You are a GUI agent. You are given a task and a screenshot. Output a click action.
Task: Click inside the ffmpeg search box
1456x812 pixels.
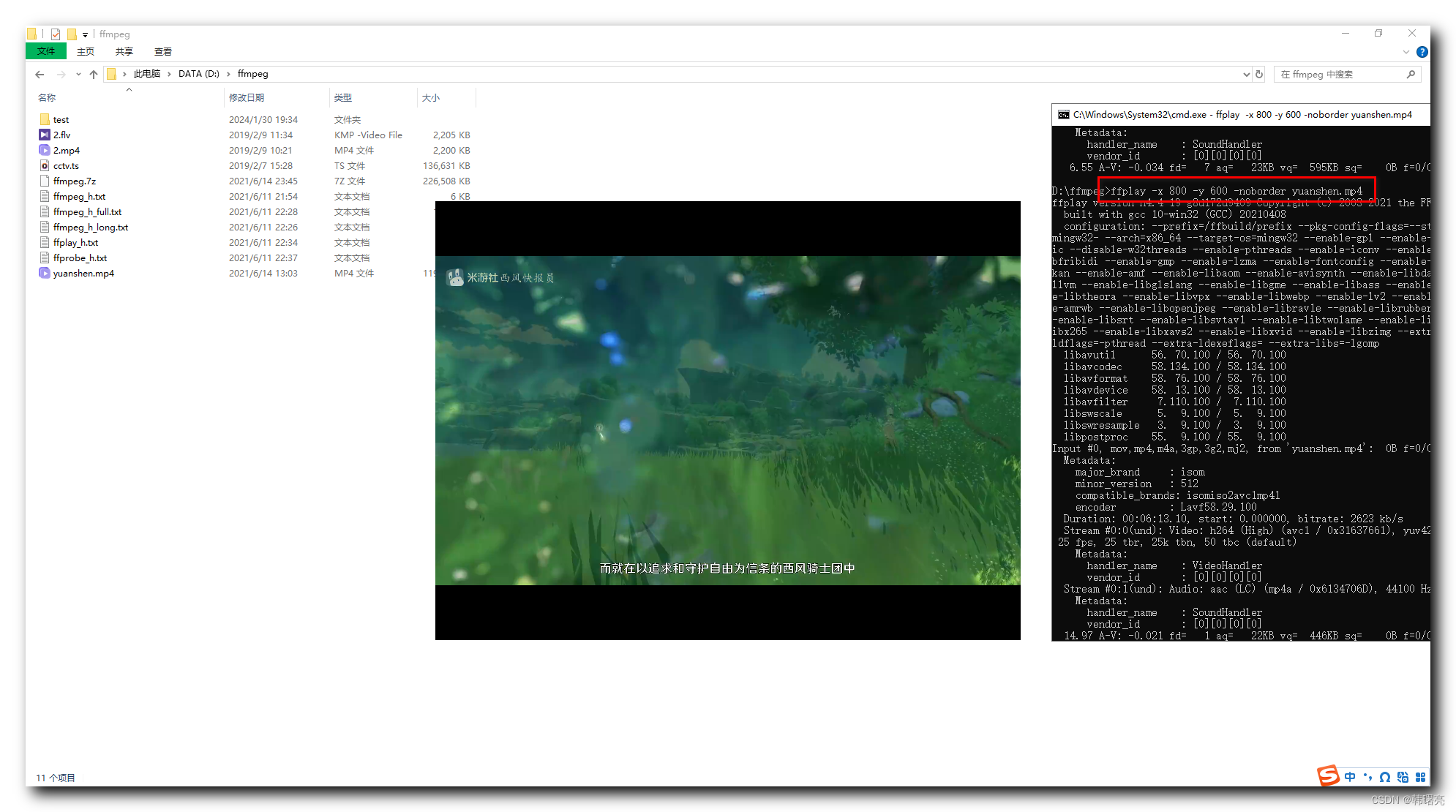click(1346, 74)
